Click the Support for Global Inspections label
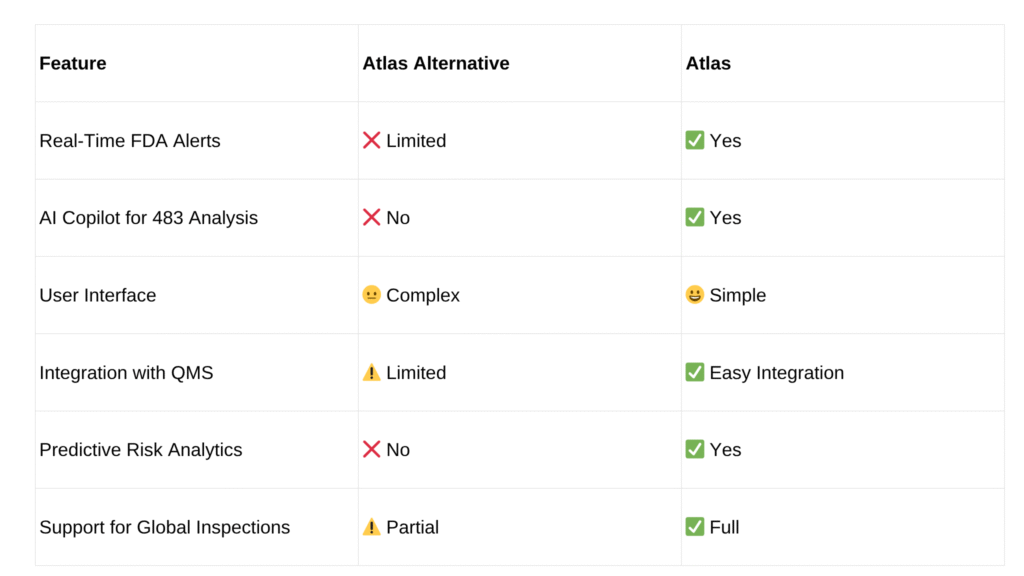This screenshot has height=576, width=1024. pos(165,527)
